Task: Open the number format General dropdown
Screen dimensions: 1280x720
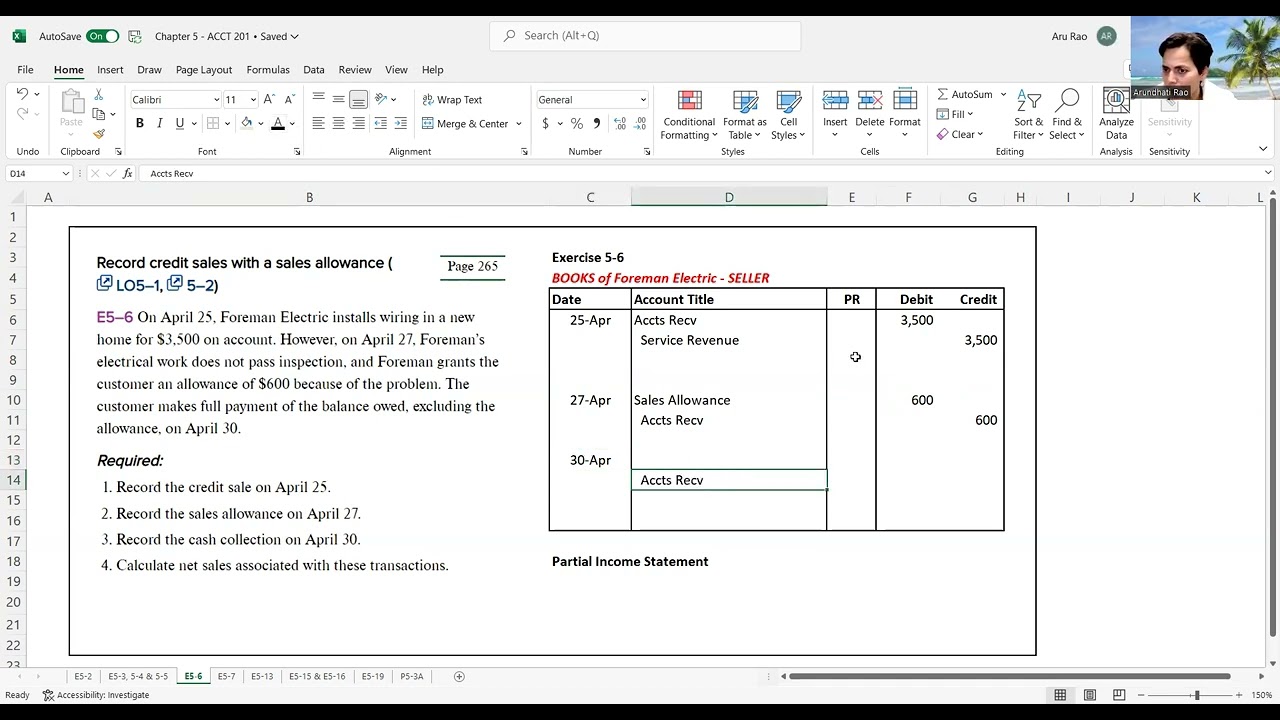Action: tap(643, 100)
